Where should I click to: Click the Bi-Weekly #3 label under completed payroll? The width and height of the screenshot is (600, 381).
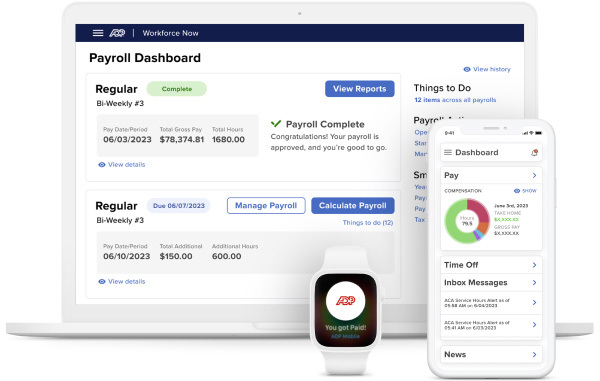120,103
